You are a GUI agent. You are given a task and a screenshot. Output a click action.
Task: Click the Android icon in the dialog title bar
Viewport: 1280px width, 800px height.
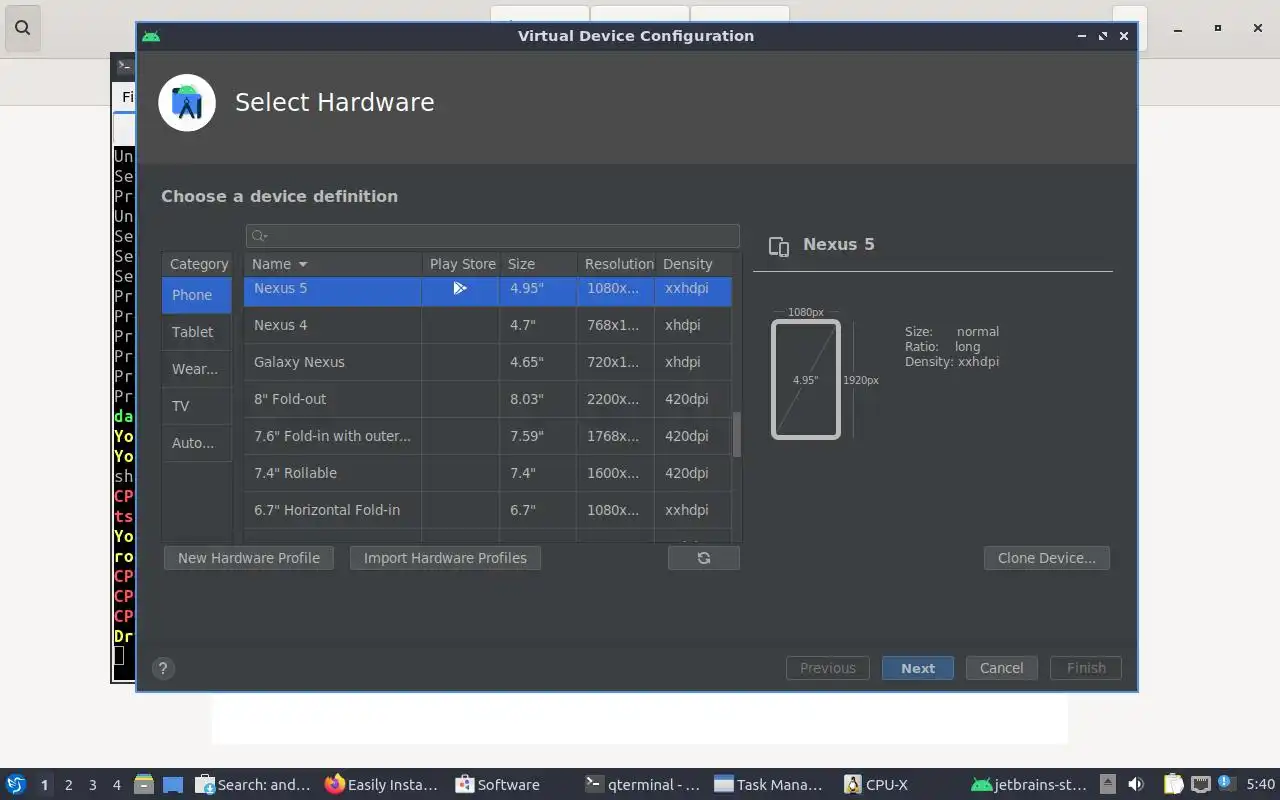[x=151, y=36]
